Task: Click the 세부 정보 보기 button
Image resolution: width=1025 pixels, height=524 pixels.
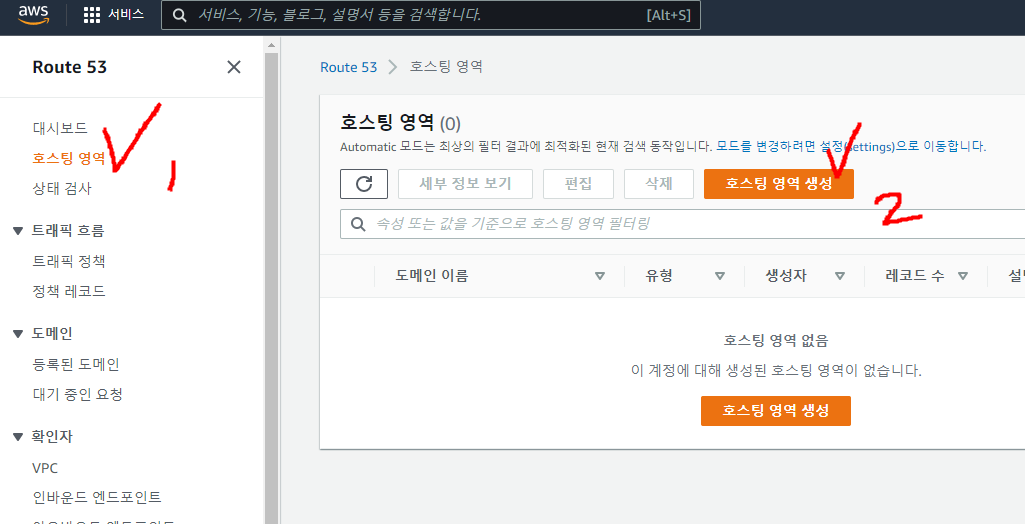Action: pos(465,184)
